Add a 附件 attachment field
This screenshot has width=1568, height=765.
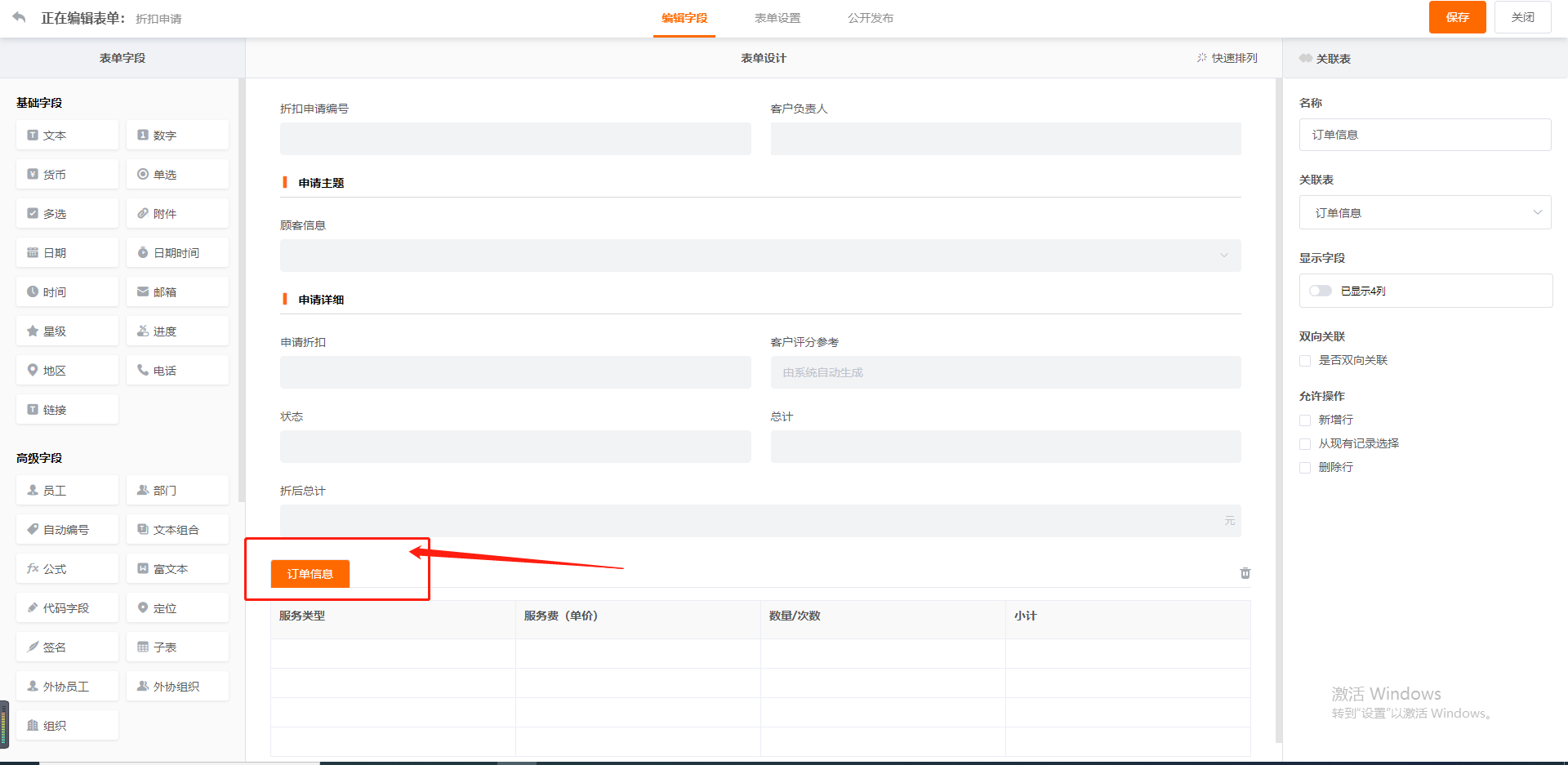pos(177,212)
